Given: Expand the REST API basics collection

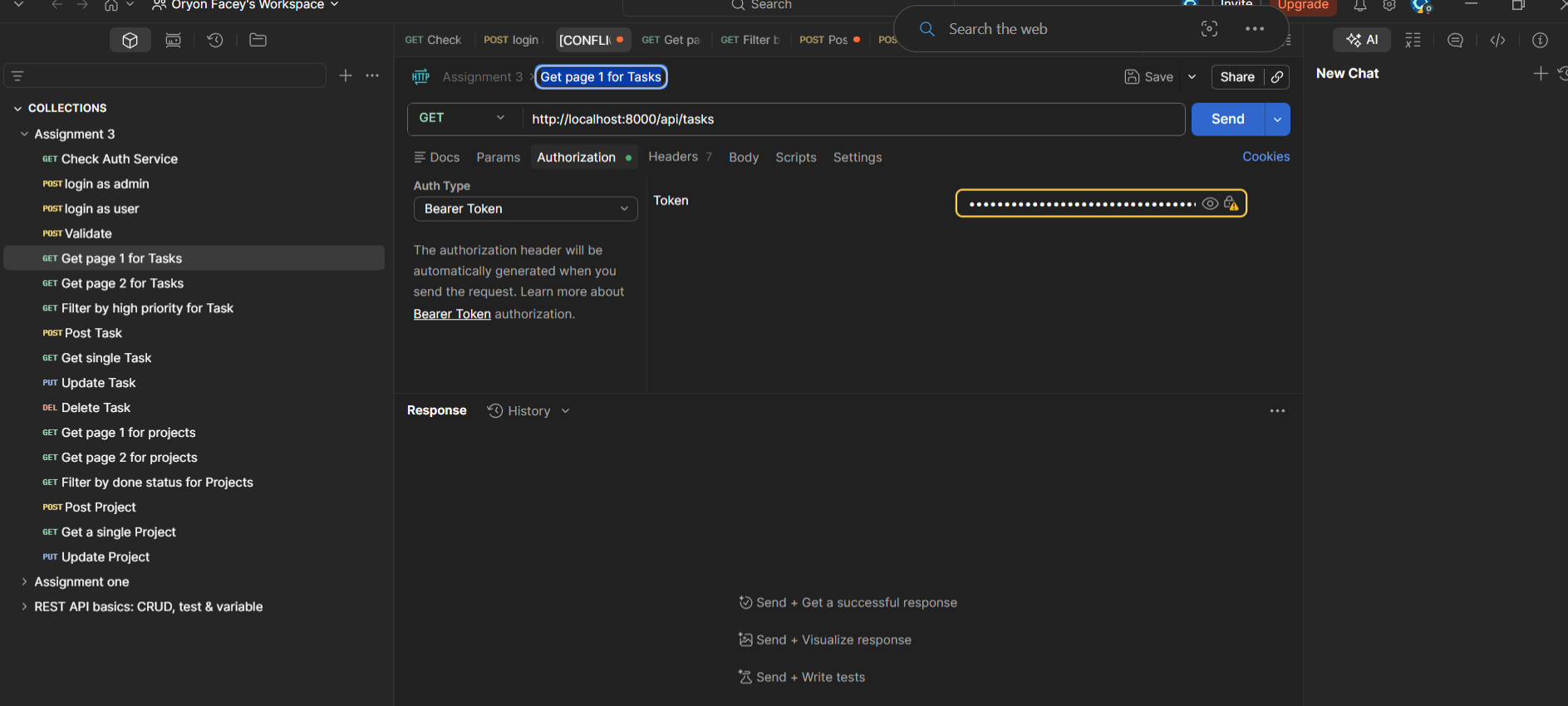Looking at the screenshot, I should [24, 607].
